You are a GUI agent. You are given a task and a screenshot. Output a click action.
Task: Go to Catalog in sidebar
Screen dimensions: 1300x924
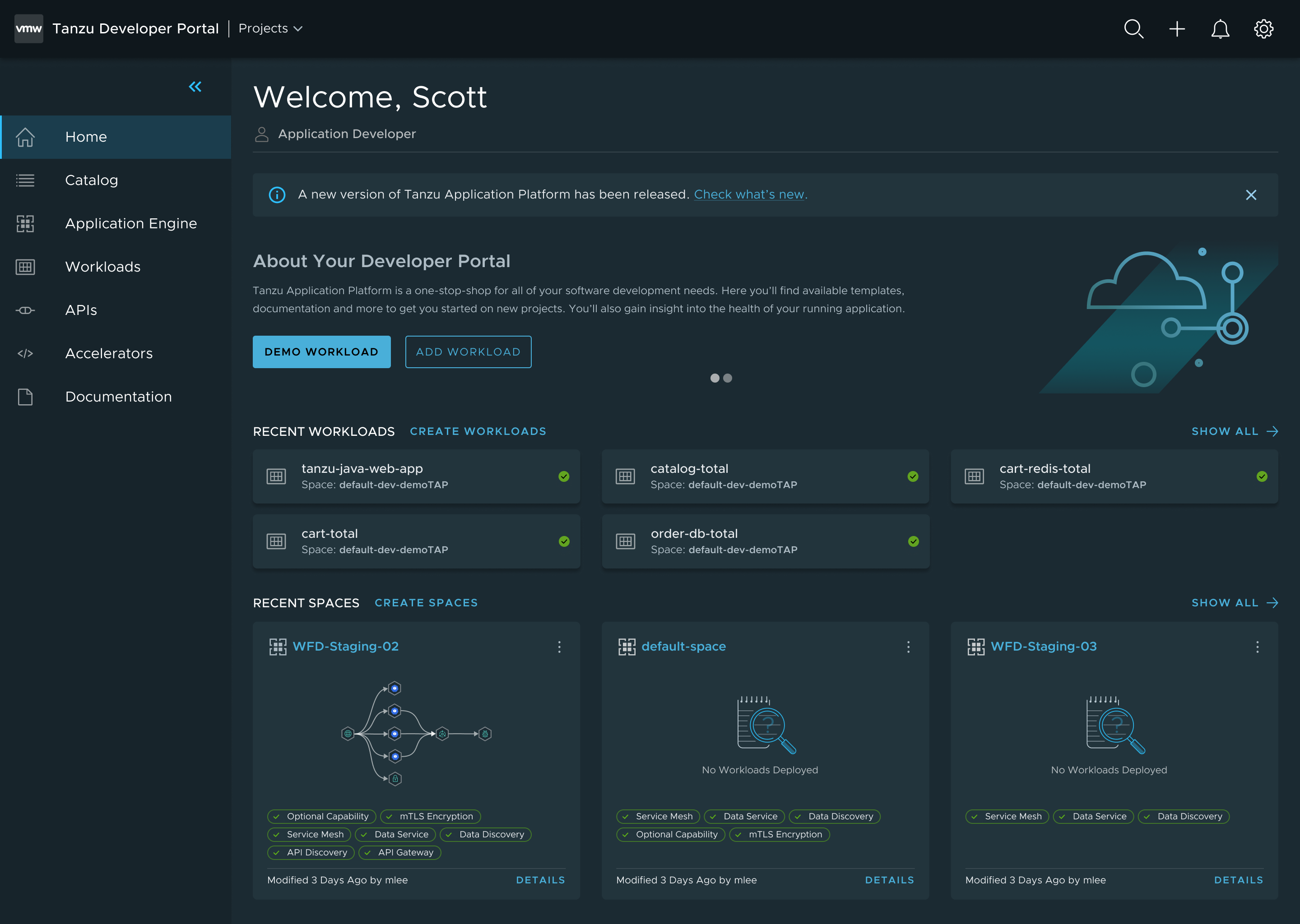coord(91,180)
